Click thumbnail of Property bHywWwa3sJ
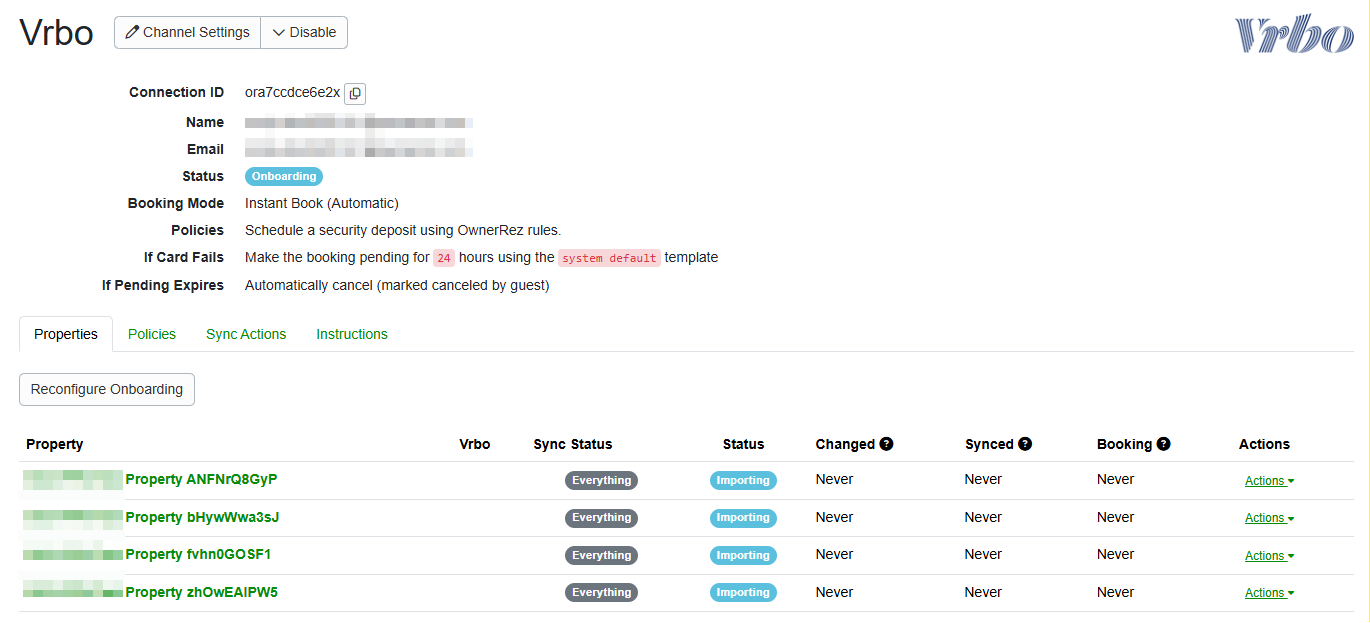This screenshot has height=623, width=1370. point(73,518)
